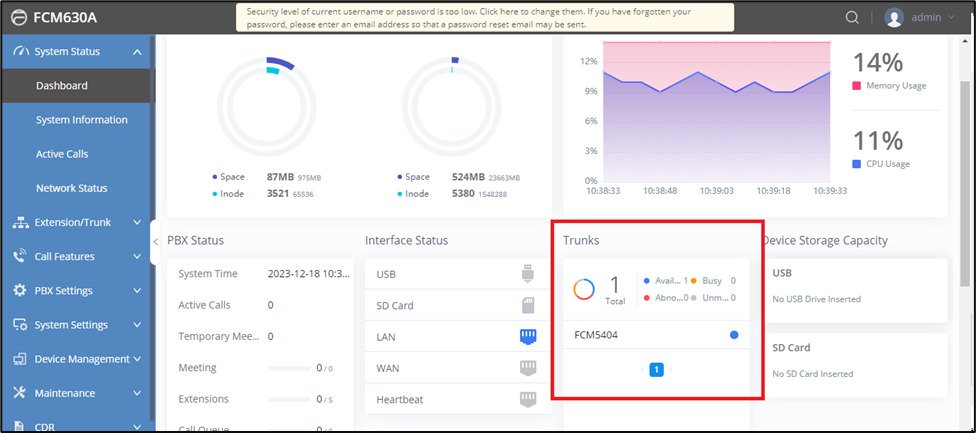This screenshot has height=433, width=976.
Task: Click the Abnormal trunks legend entry
Action: (x=665, y=298)
